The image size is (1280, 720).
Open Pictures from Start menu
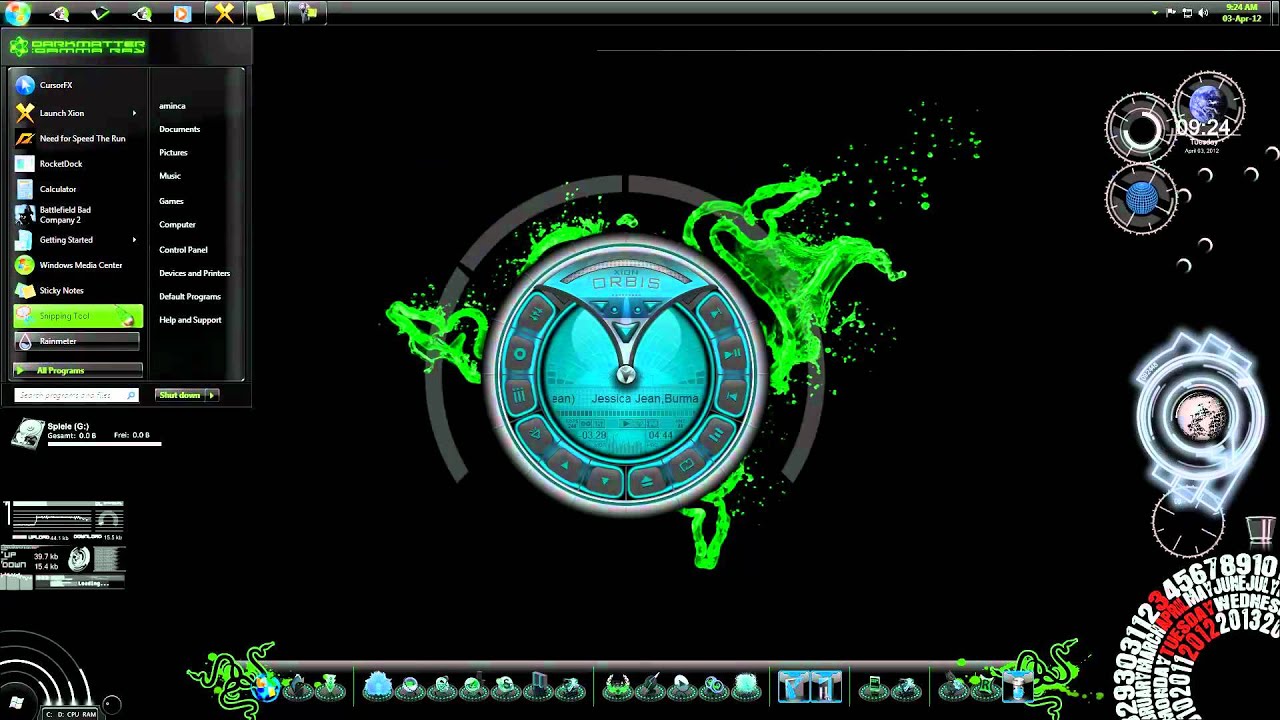click(x=173, y=153)
